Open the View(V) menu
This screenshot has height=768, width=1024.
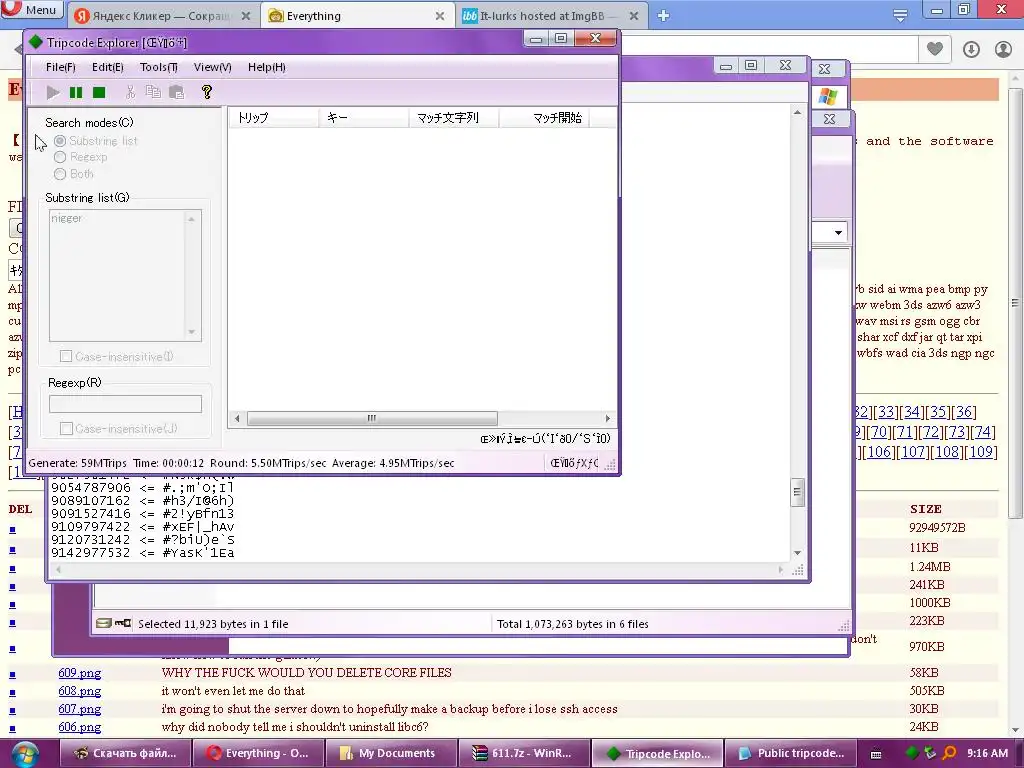click(213, 67)
